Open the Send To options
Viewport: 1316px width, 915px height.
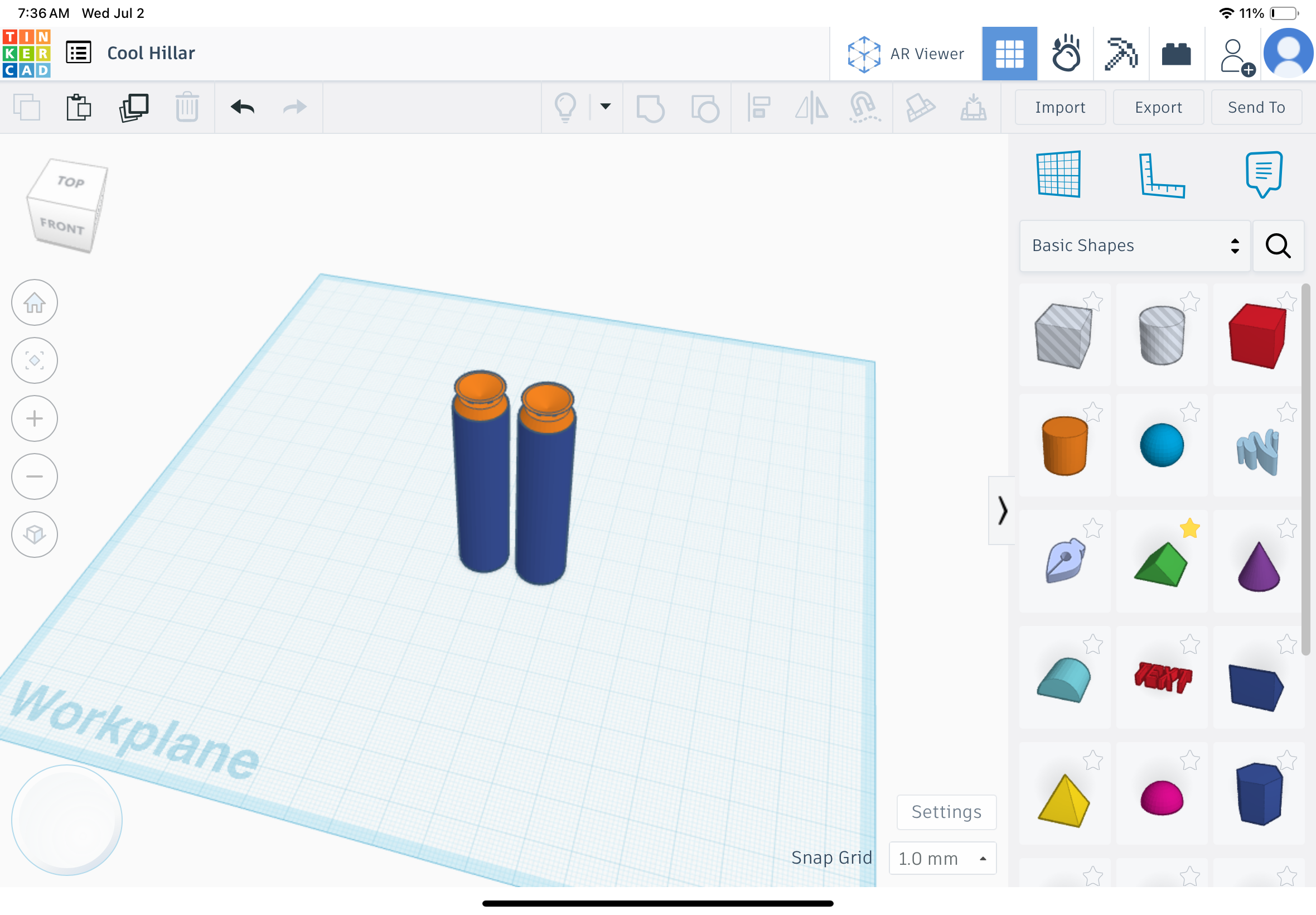click(x=1256, y=107)
